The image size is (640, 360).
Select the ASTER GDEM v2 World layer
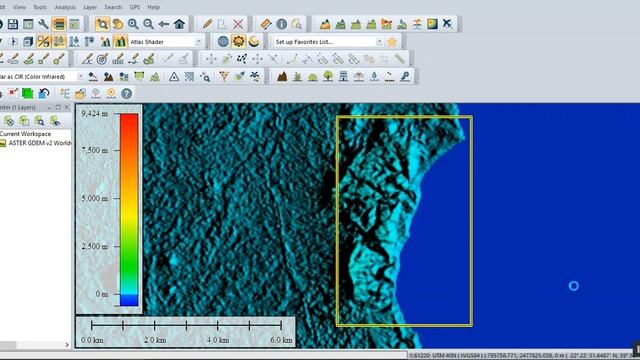click(x=39, y=143)
